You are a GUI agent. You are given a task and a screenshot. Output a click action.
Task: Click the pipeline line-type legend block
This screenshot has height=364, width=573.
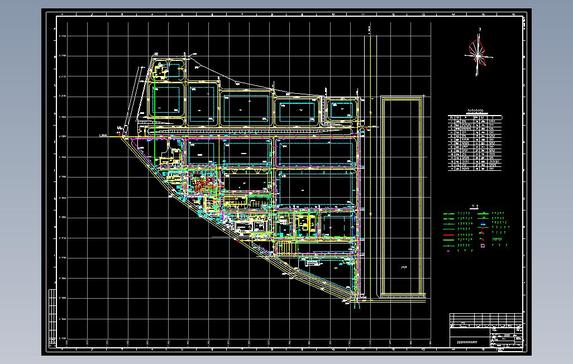(x=476, y=230)
